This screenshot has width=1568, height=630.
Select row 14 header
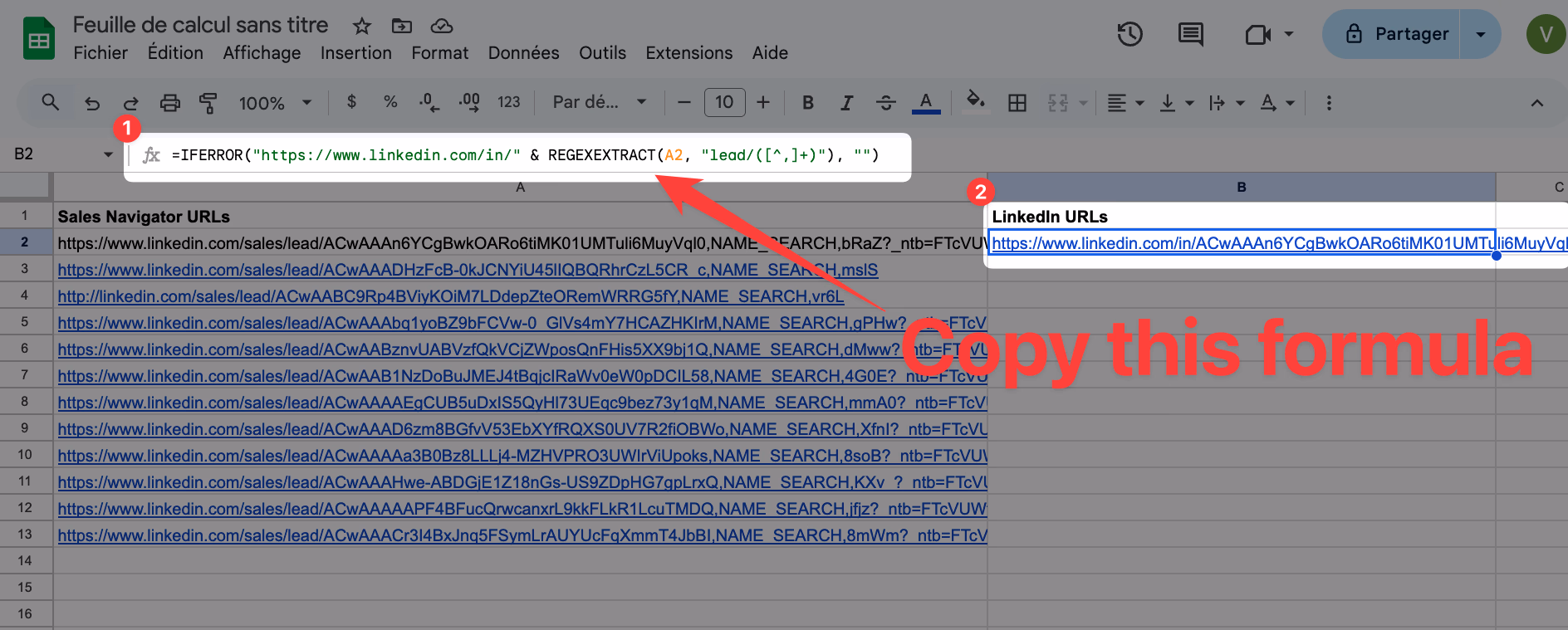click(x=25, y=560)
